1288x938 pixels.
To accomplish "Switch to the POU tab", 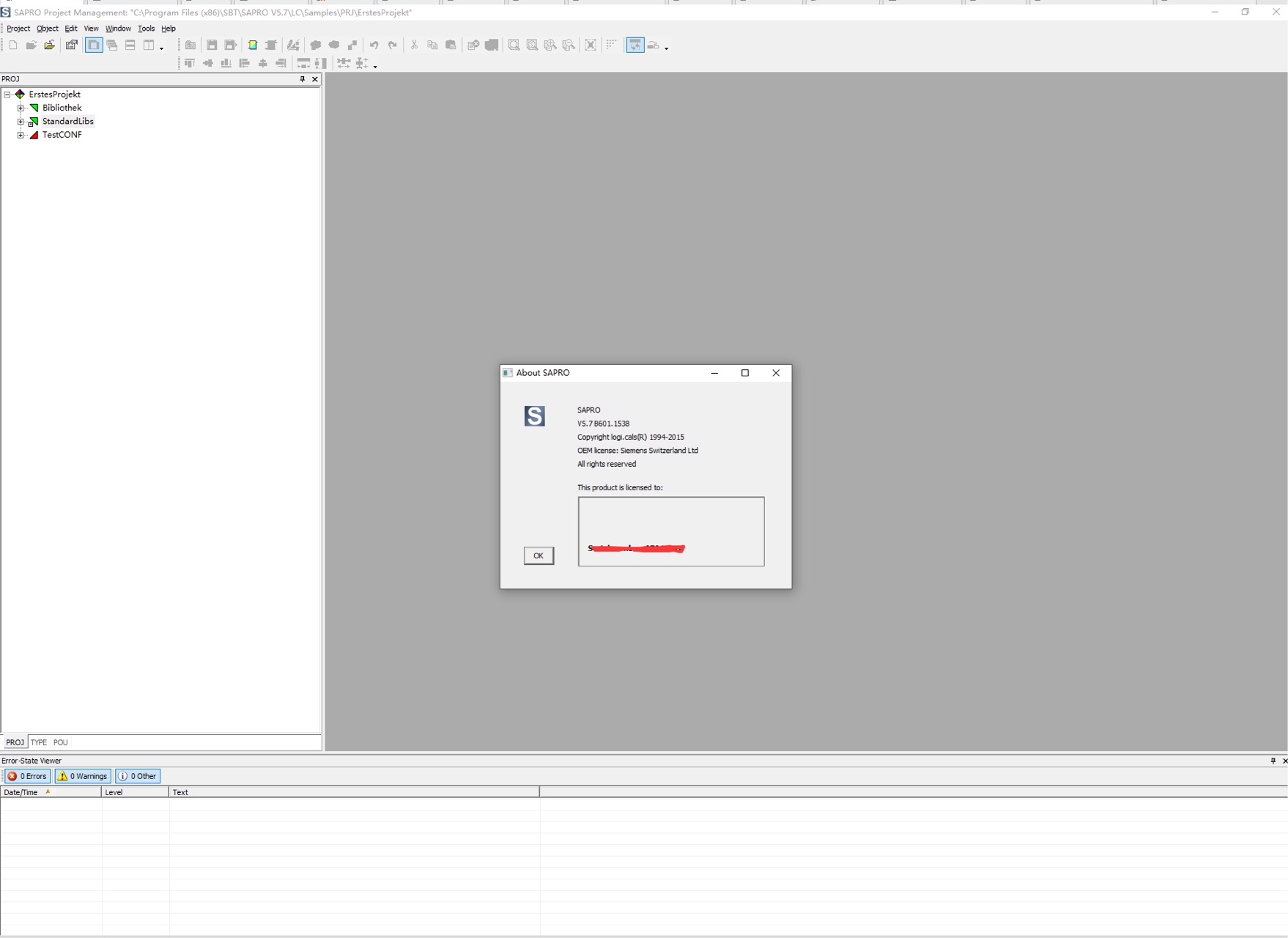I will pos(61,742).
